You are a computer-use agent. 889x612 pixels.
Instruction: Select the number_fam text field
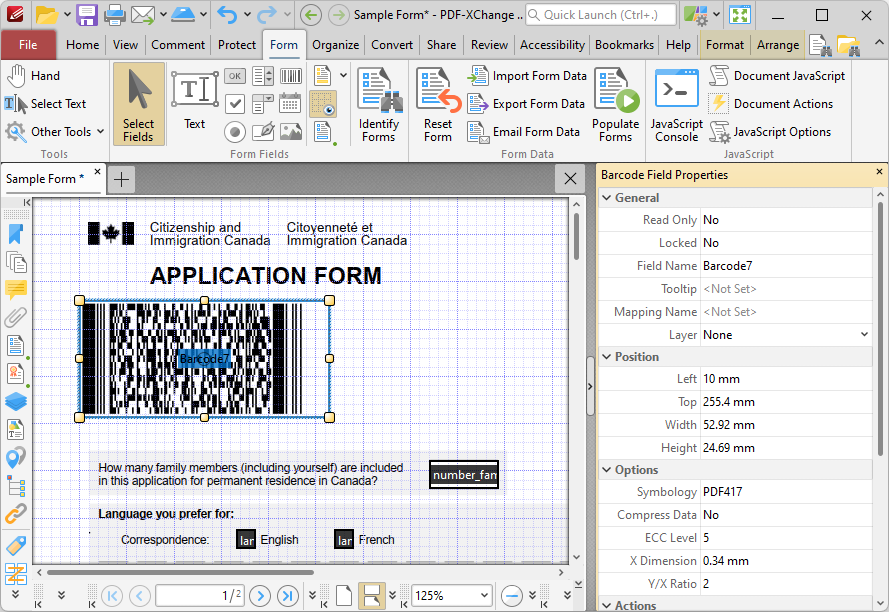[x=464, y=475]
